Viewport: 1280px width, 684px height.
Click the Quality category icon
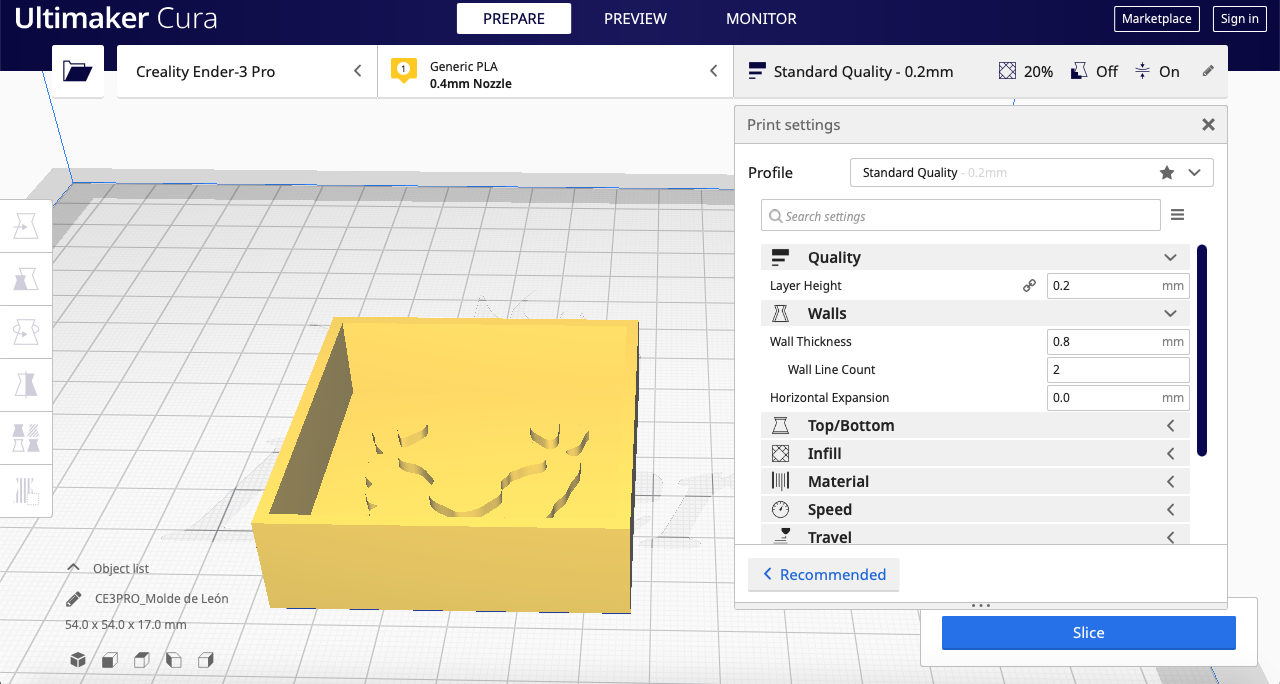point(781,257)
